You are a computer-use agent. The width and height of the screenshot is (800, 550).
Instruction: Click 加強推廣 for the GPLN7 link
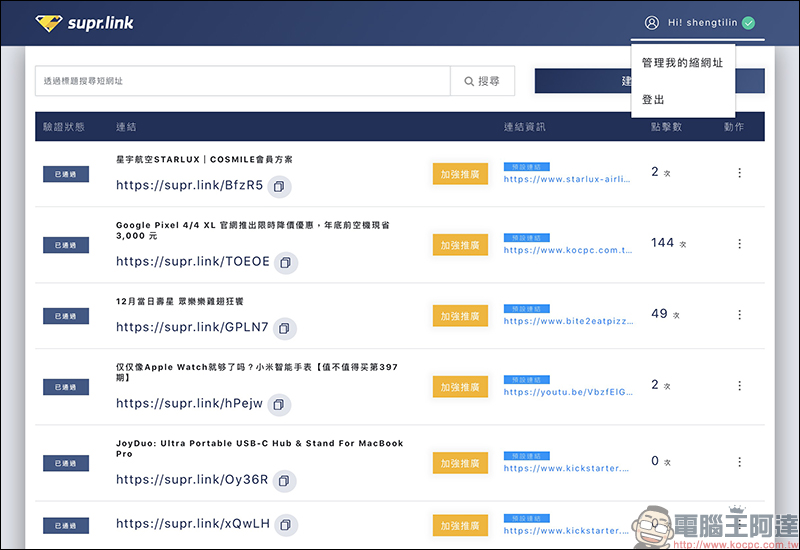(x=460, y=316)
